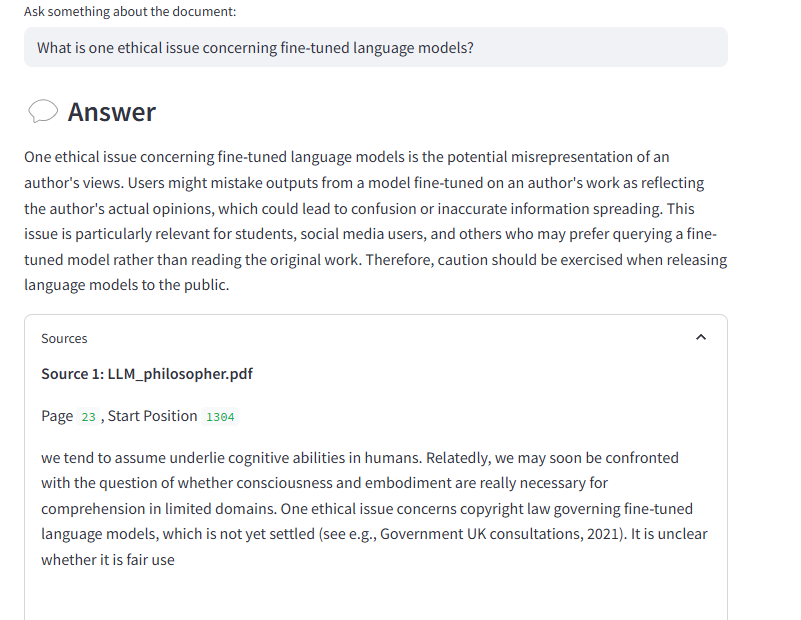
Task: Click the 'language models to the public.' line
Action: [126, 285]
